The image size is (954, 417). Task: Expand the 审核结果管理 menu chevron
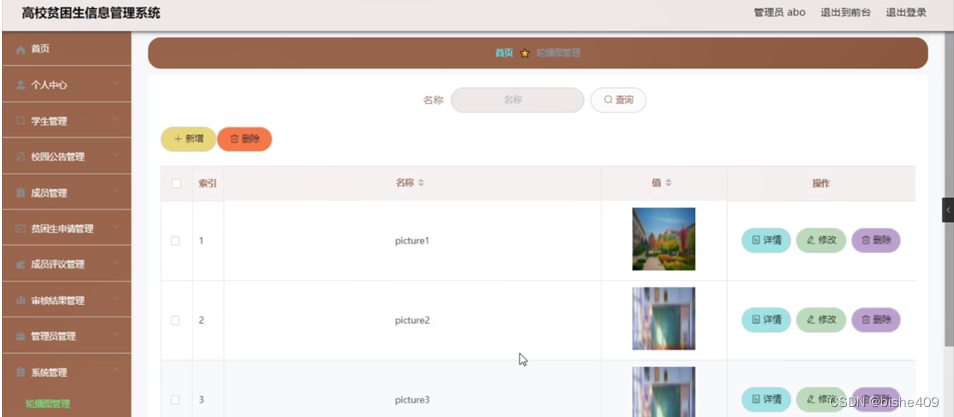coord(115,300)
